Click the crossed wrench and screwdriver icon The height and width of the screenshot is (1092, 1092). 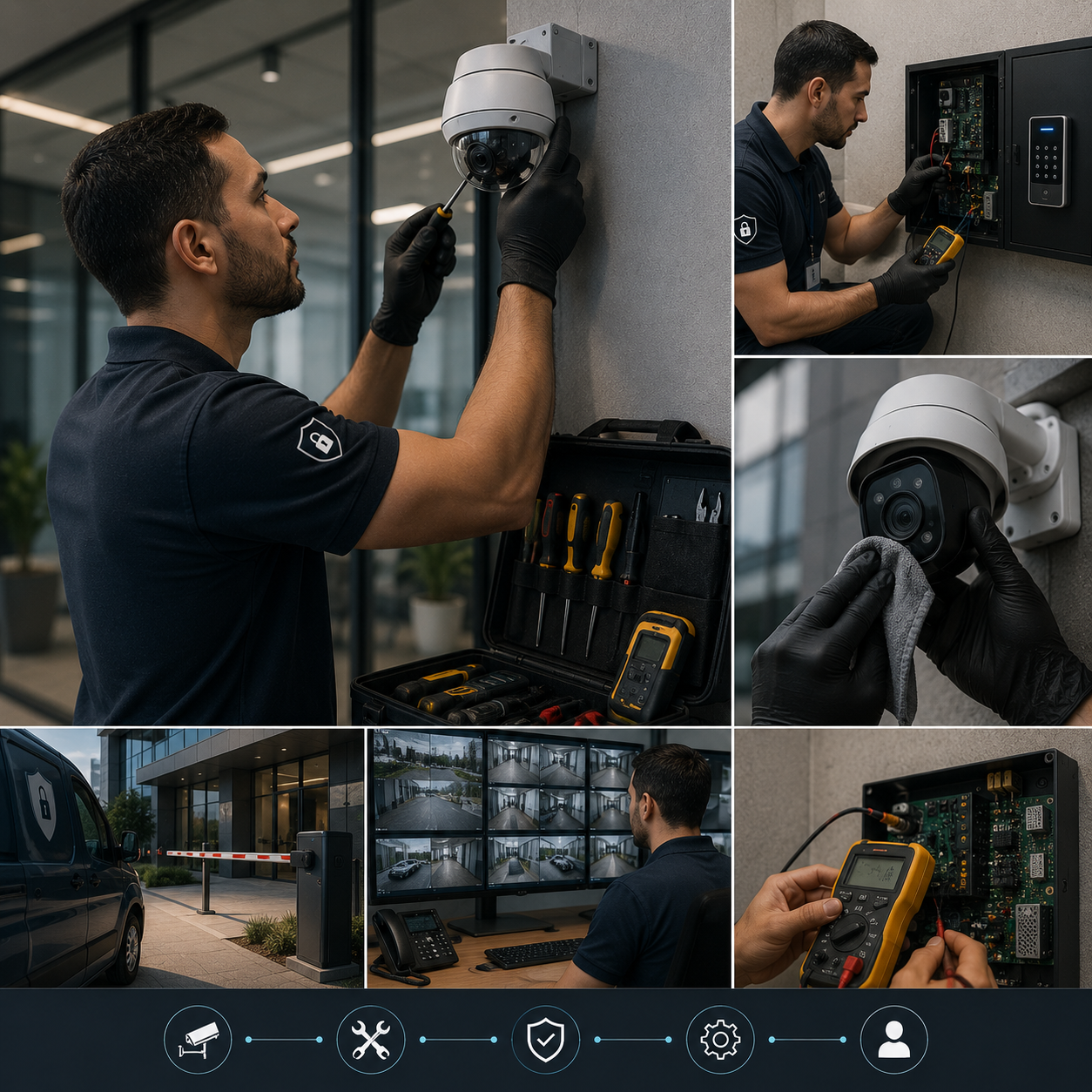[x=371, y=1039]
